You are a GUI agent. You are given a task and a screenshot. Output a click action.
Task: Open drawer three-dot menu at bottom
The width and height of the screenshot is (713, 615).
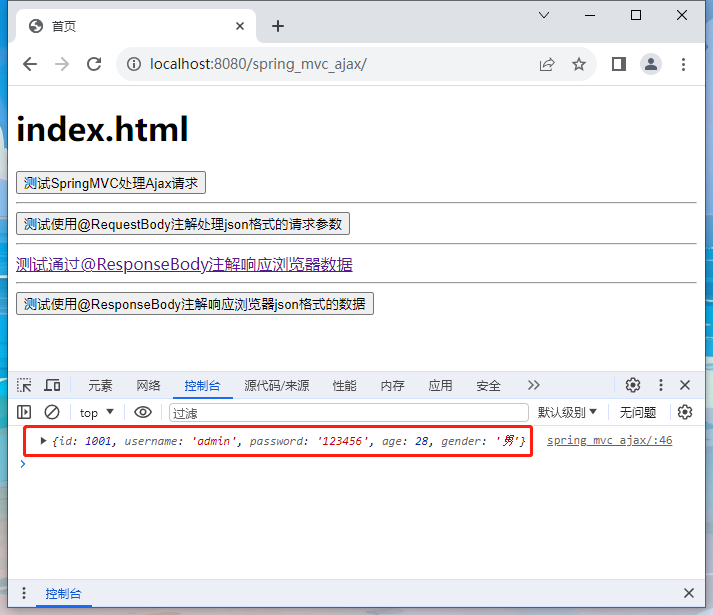pyautogui.click(x=24, y=593)
